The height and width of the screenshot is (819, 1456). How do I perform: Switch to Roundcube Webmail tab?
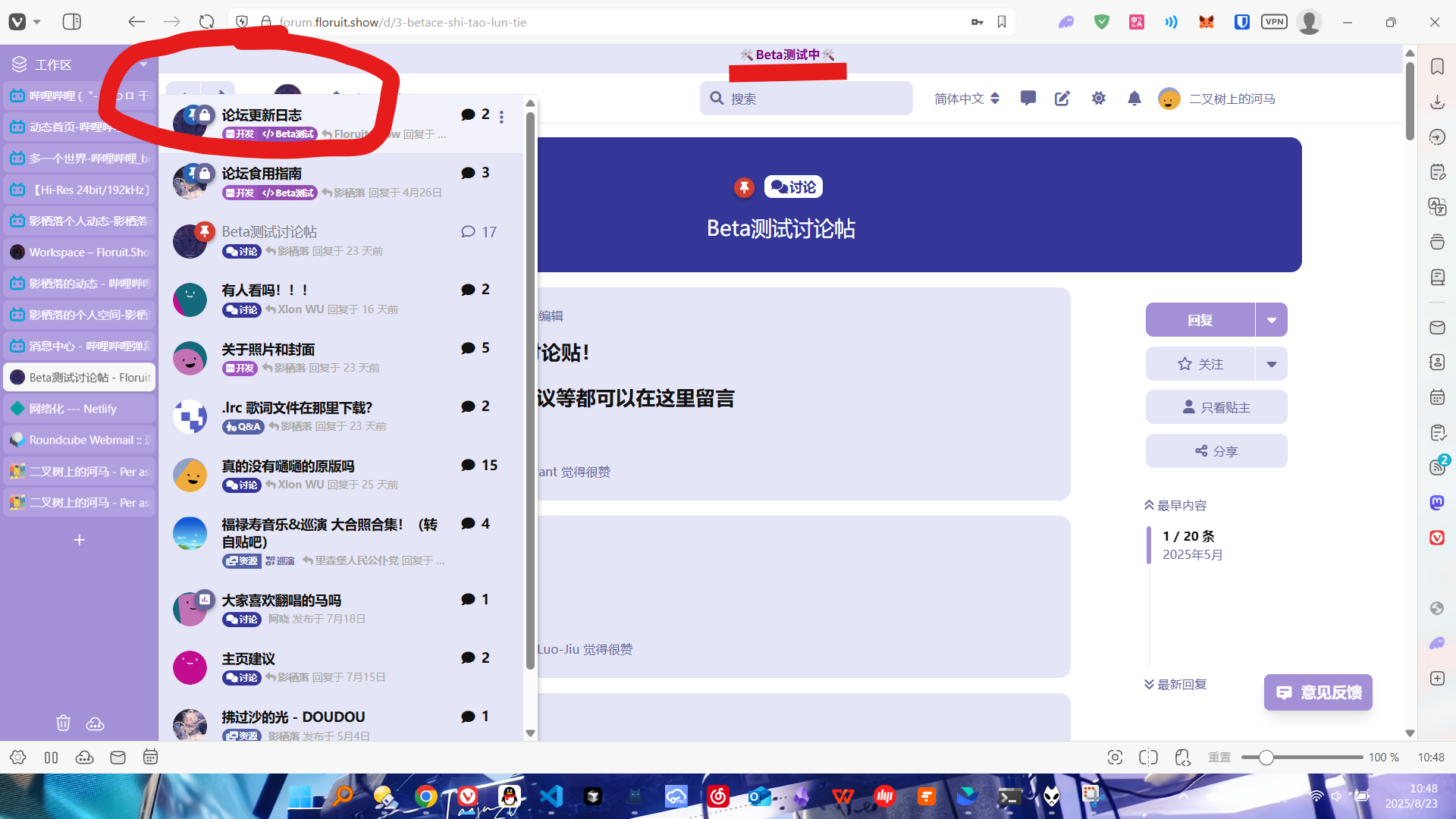pyautogui.click(x=80, y=440)
